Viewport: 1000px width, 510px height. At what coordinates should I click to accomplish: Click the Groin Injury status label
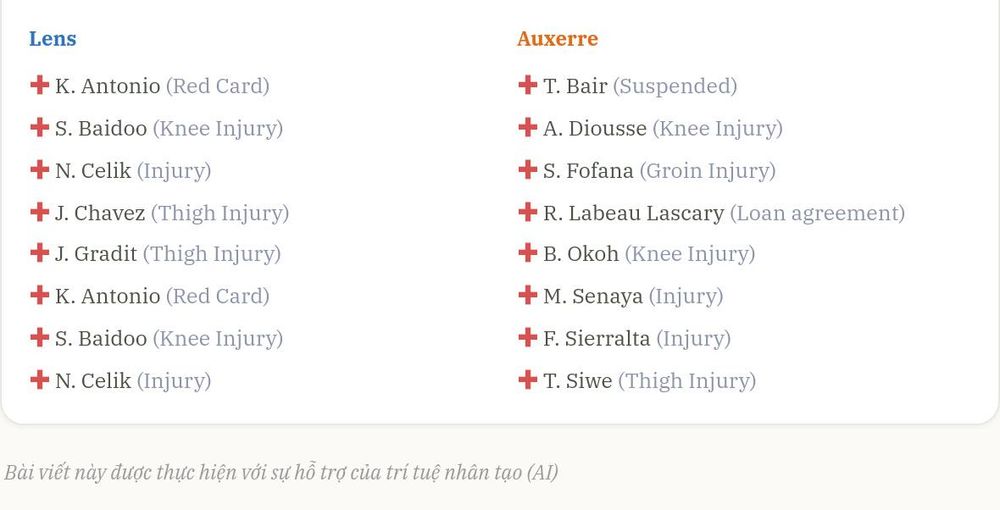708,171
